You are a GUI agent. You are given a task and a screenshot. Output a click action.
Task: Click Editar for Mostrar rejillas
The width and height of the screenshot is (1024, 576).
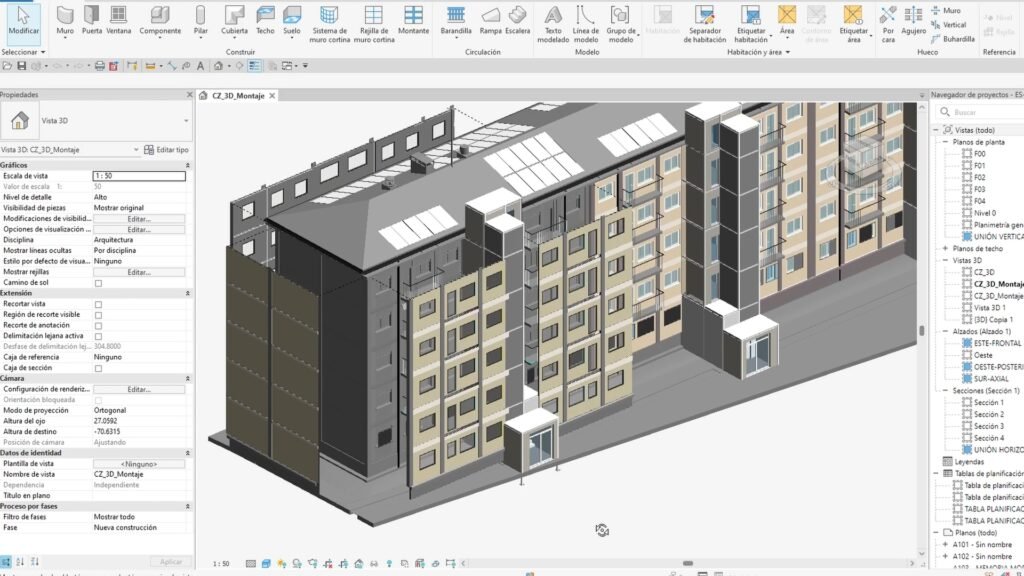[139, 272]
